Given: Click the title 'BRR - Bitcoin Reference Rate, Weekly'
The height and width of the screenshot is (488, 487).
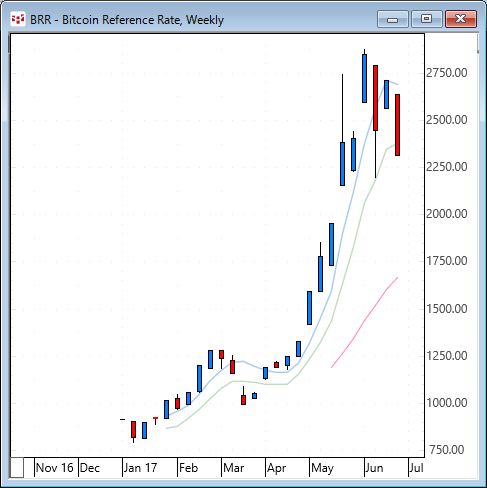Looking at the screenshot, I should point(127,20).
